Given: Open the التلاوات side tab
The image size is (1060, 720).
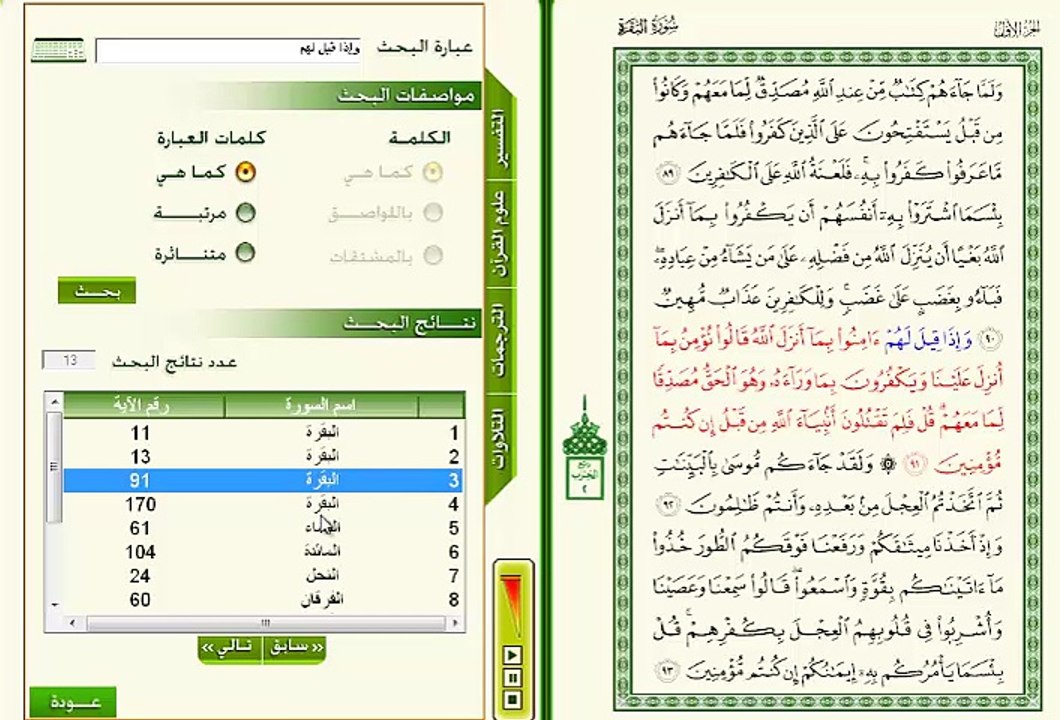Looking at the screenshot, I should click(x=500, y=439).
